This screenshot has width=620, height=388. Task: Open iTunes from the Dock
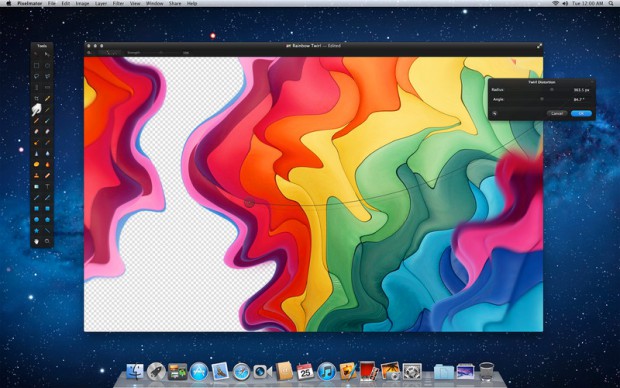[x=326, y=372]
